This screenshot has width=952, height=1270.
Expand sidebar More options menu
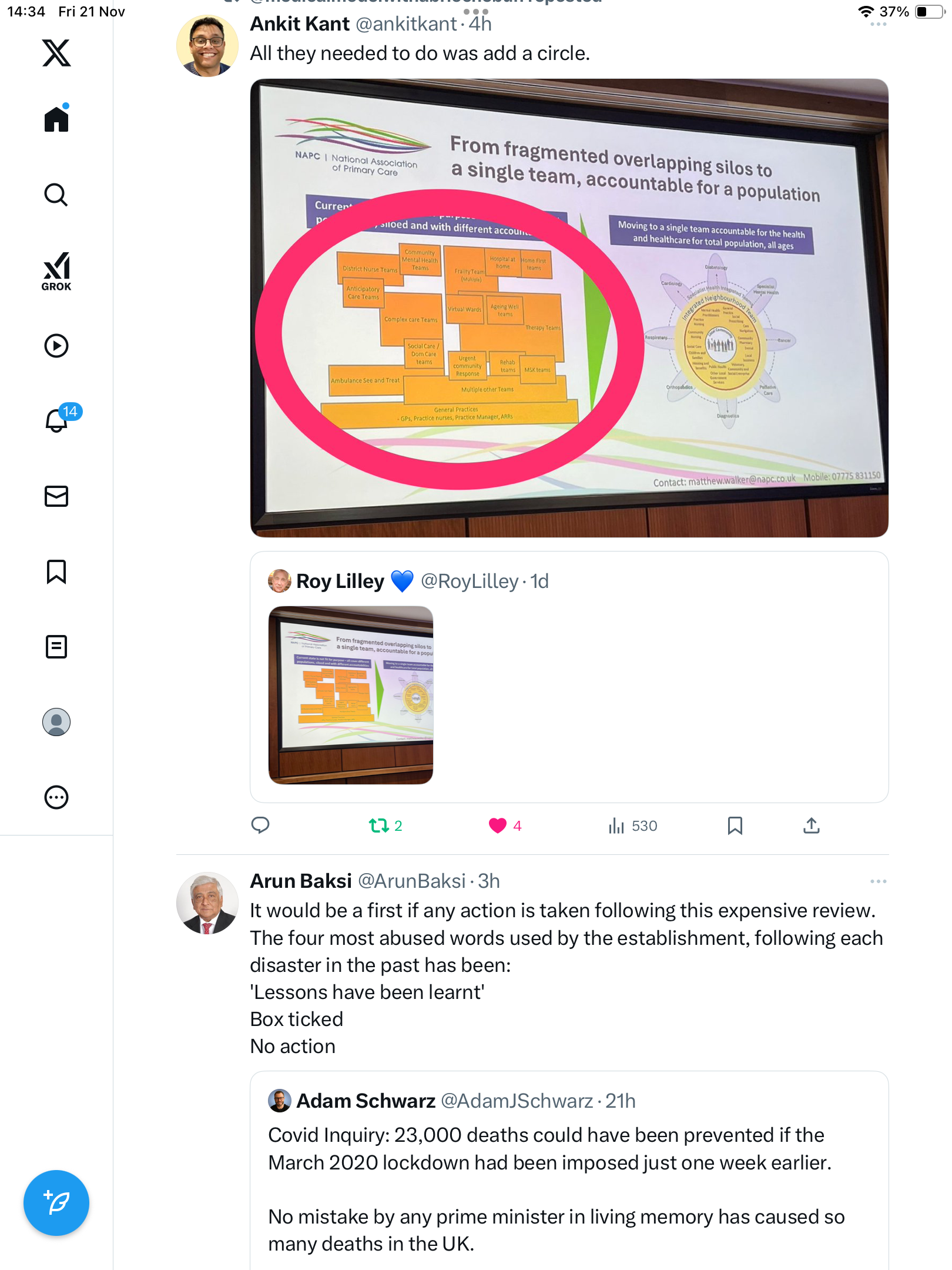[x=56, y=797]
